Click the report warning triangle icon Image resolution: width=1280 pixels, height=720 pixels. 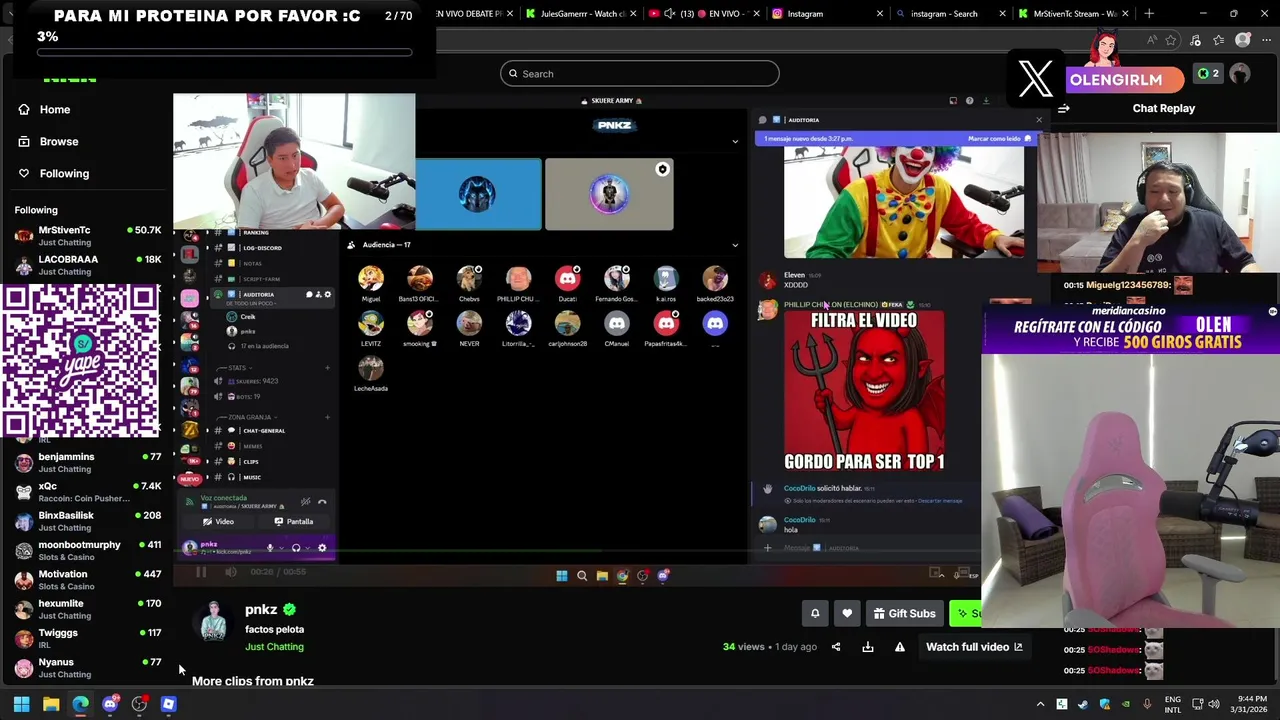tap(900, 647)
